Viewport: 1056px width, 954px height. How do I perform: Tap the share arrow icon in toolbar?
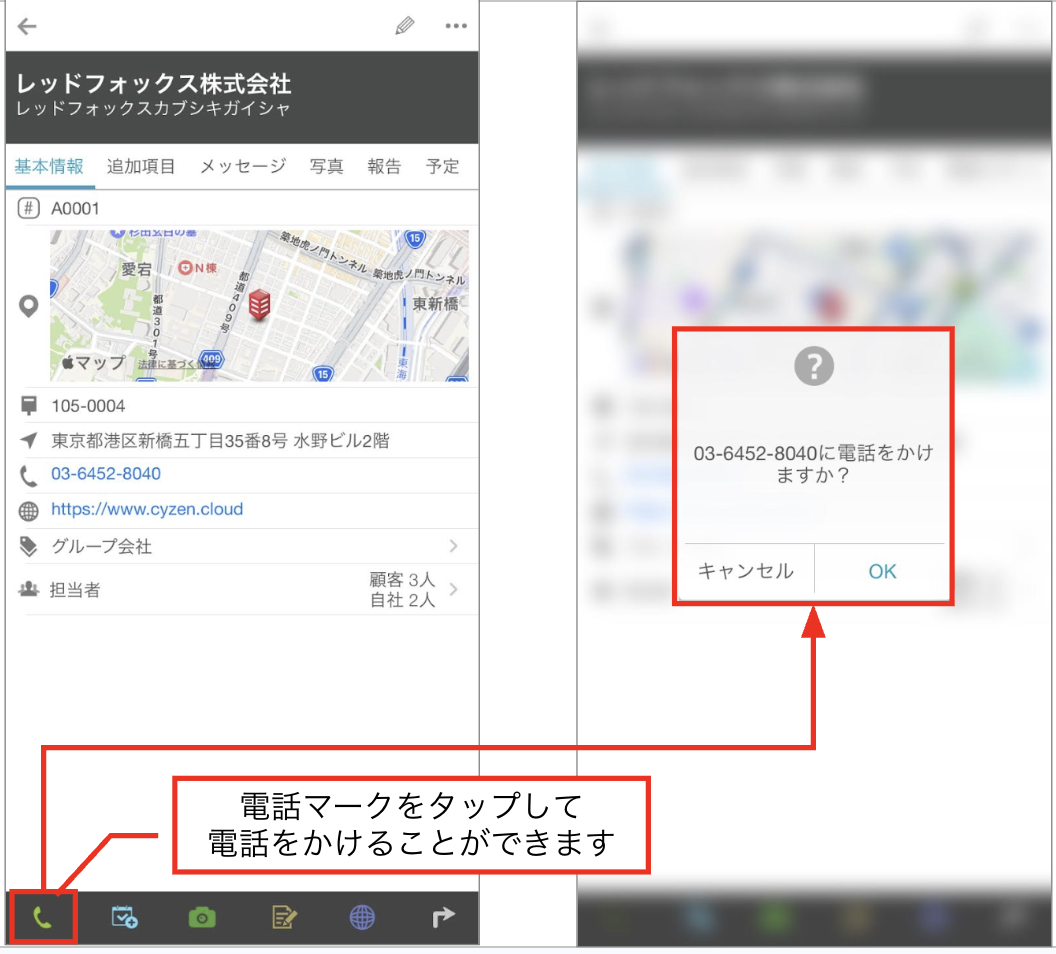tap(443, 917)
